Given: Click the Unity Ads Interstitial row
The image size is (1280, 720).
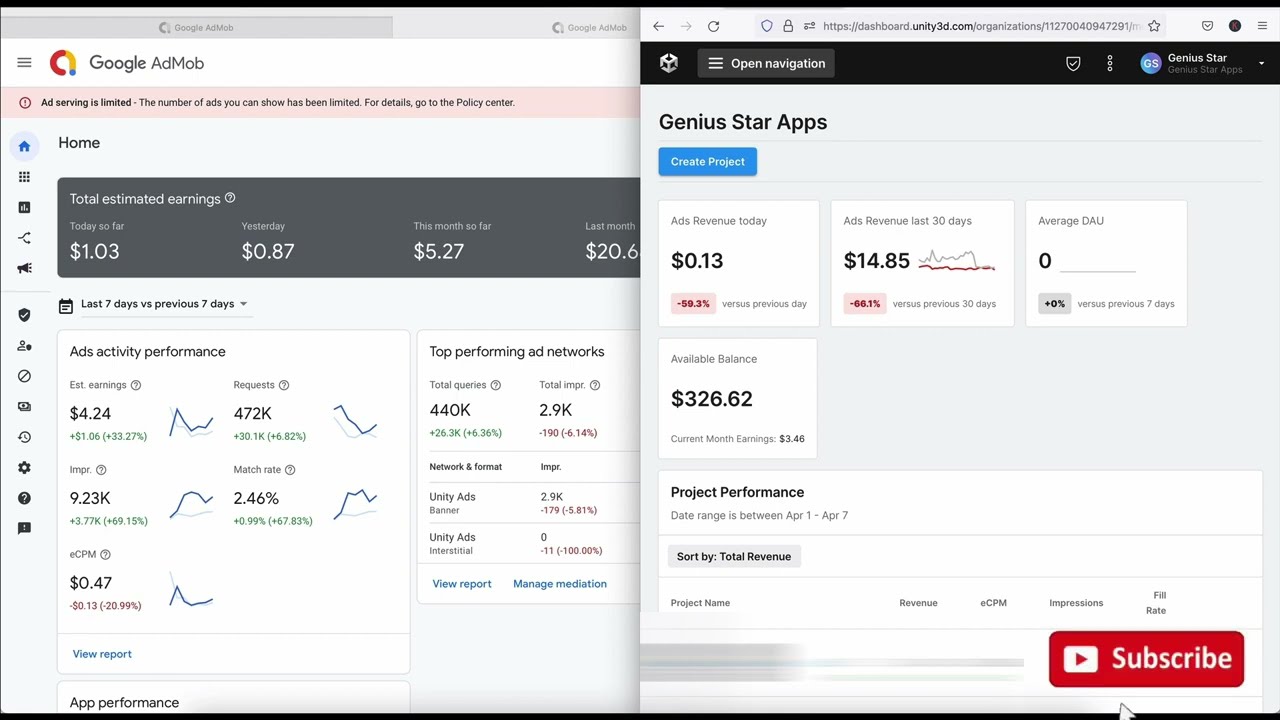Looking at the screenshot, I should [x=528, y=543].
